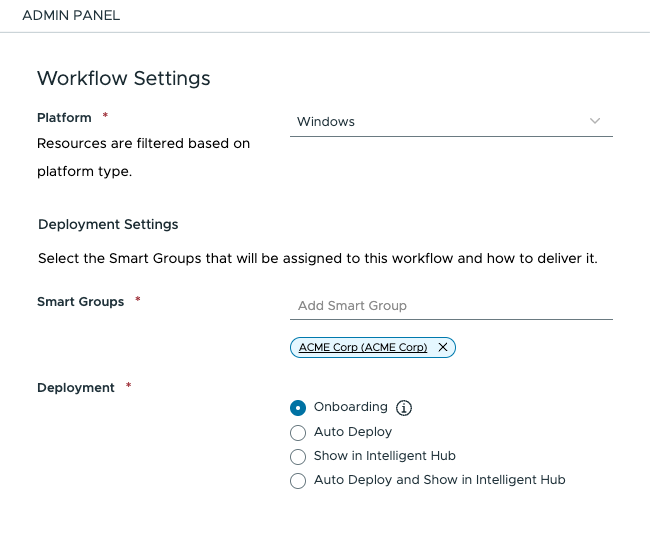Click the Deployment field label
The width and height of the screenshot is (650, 546).
(76, 388)
